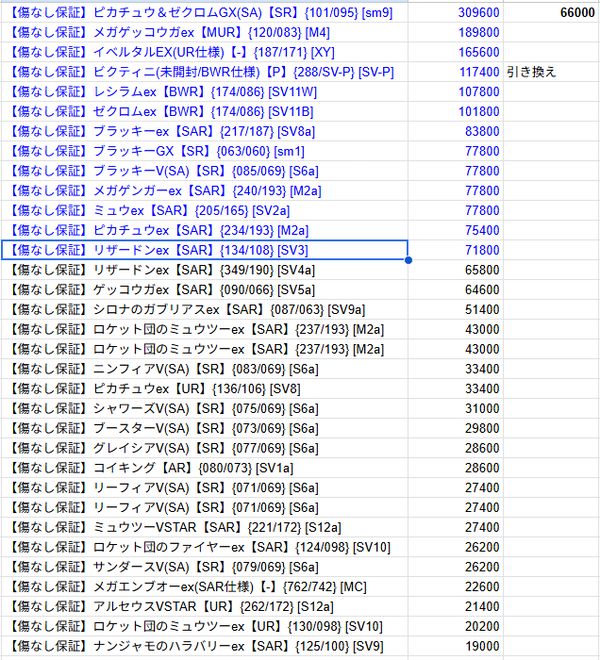600x660 pixels.
Task: Click the 引き換え note cell
Action: pos(552,72)
